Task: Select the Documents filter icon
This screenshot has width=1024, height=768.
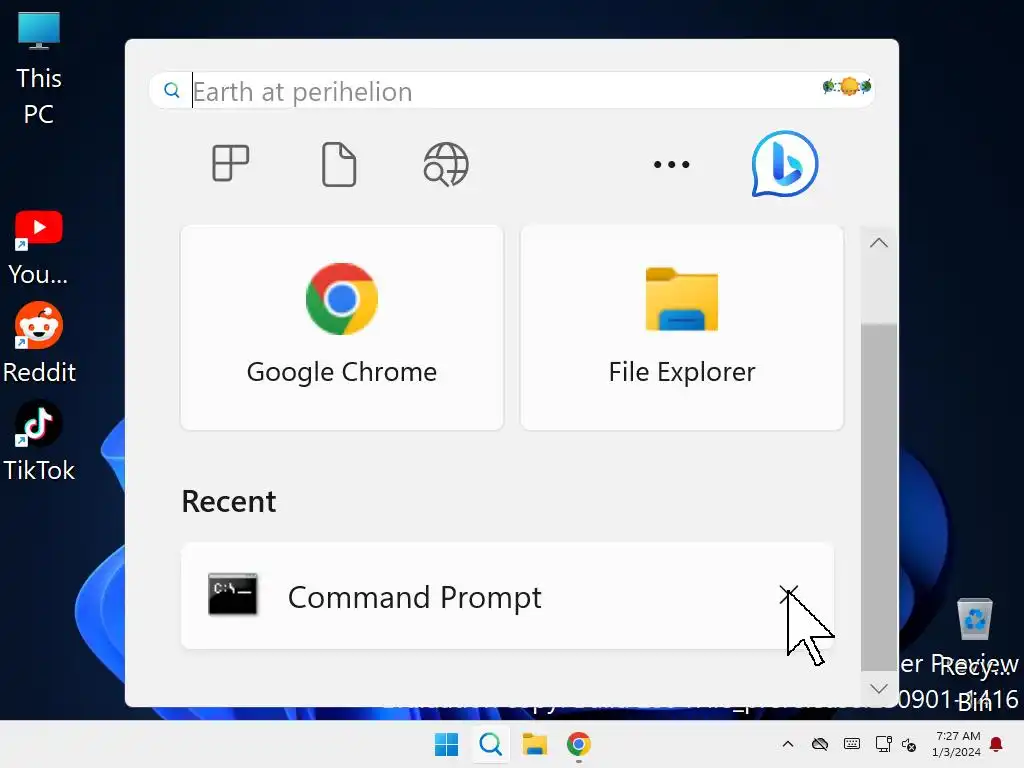Action: coord(339,164)
